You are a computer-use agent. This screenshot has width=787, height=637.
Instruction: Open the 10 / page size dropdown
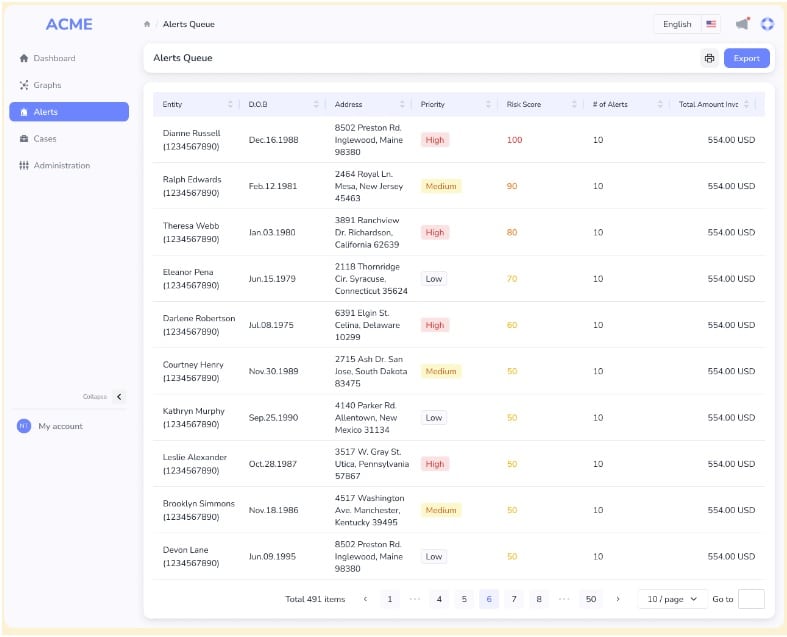pyautogui.click(x=672, y=599)
